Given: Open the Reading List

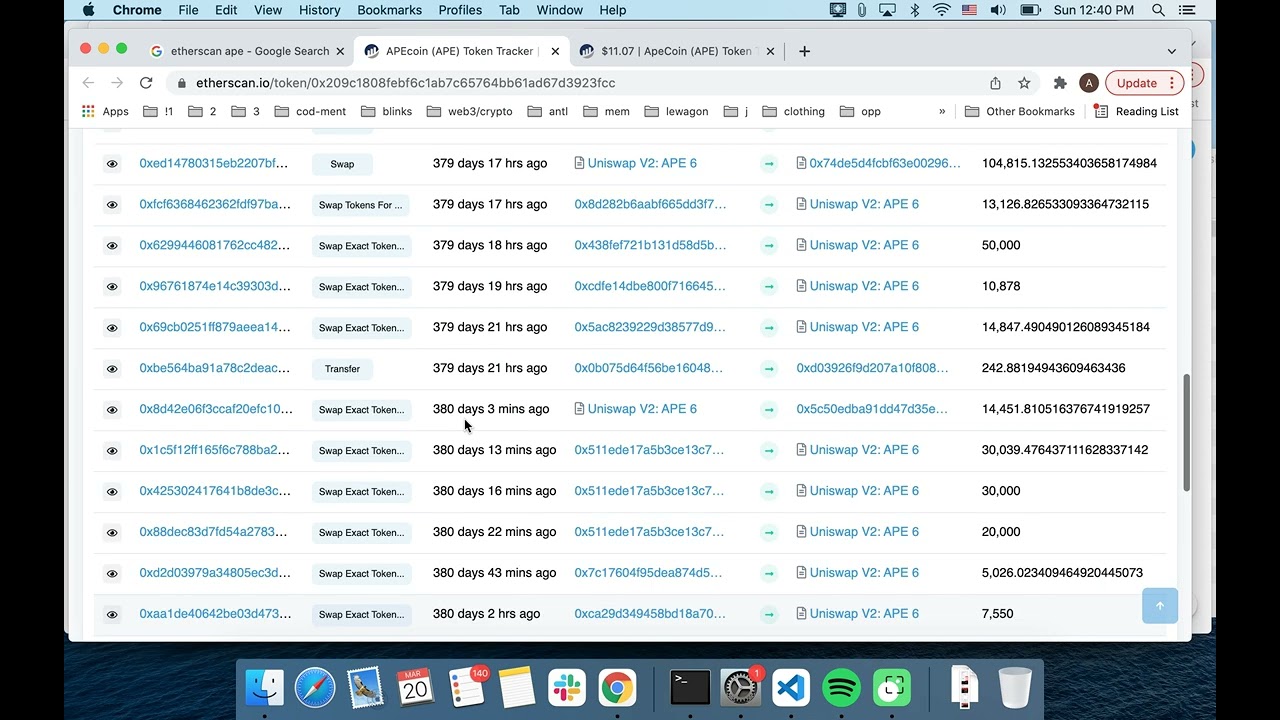Looking at the screenshot, I should (1136, 111).
